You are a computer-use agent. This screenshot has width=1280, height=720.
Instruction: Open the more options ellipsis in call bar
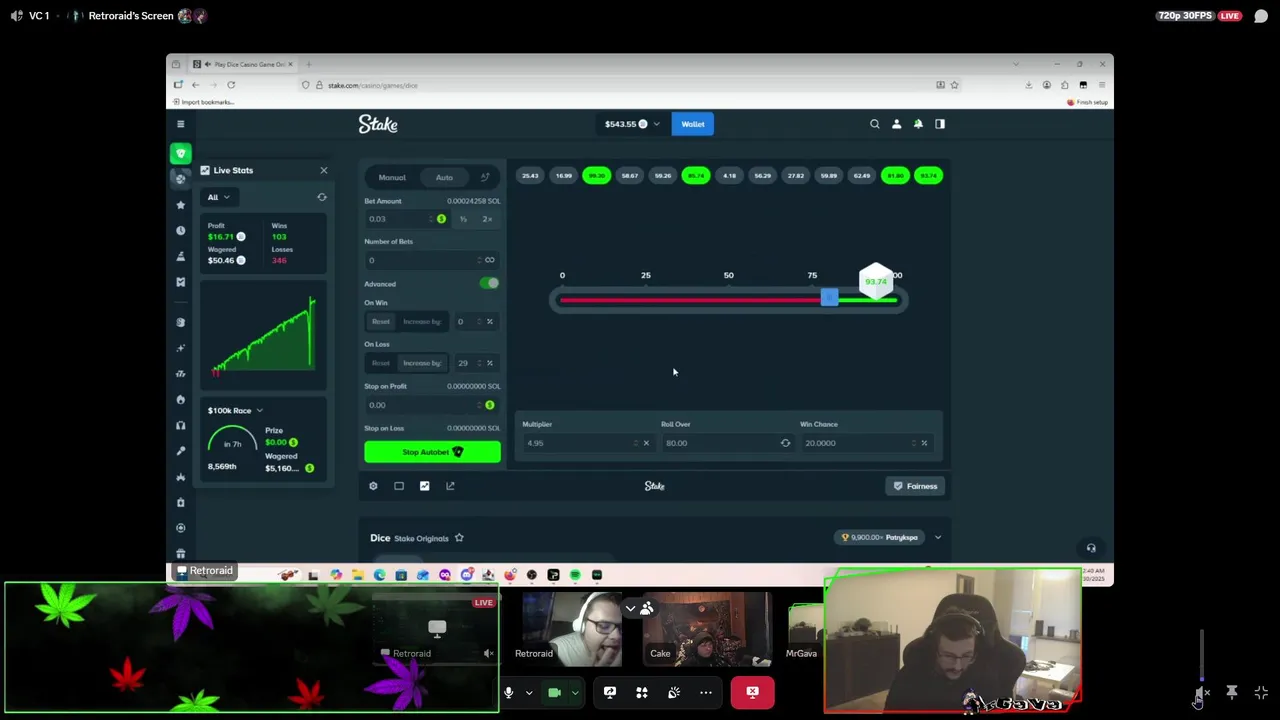[706, 692]
